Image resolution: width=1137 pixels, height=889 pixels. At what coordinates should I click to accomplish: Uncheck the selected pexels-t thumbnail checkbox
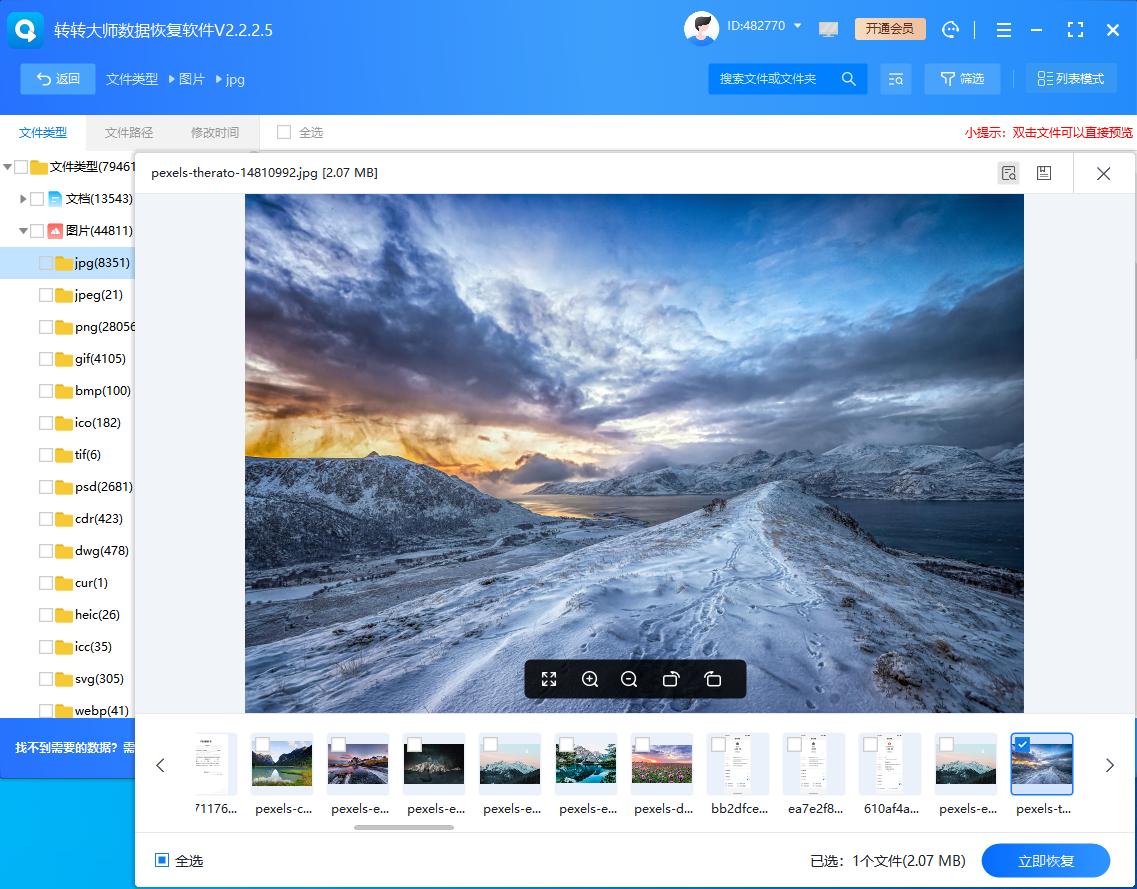coord(1022,743)
